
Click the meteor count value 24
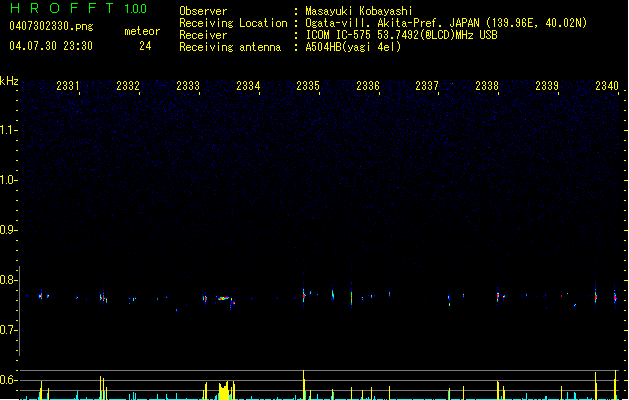pyautogui.click(x=145, y=46)
